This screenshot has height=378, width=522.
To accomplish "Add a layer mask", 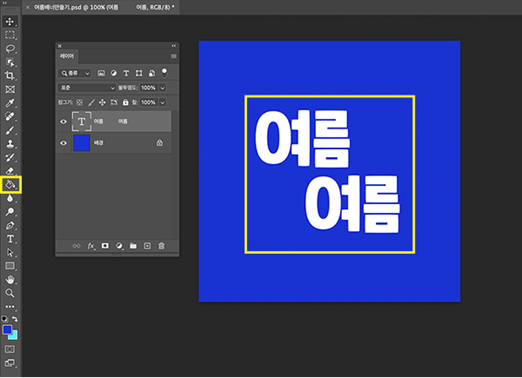I will [105, 246].
